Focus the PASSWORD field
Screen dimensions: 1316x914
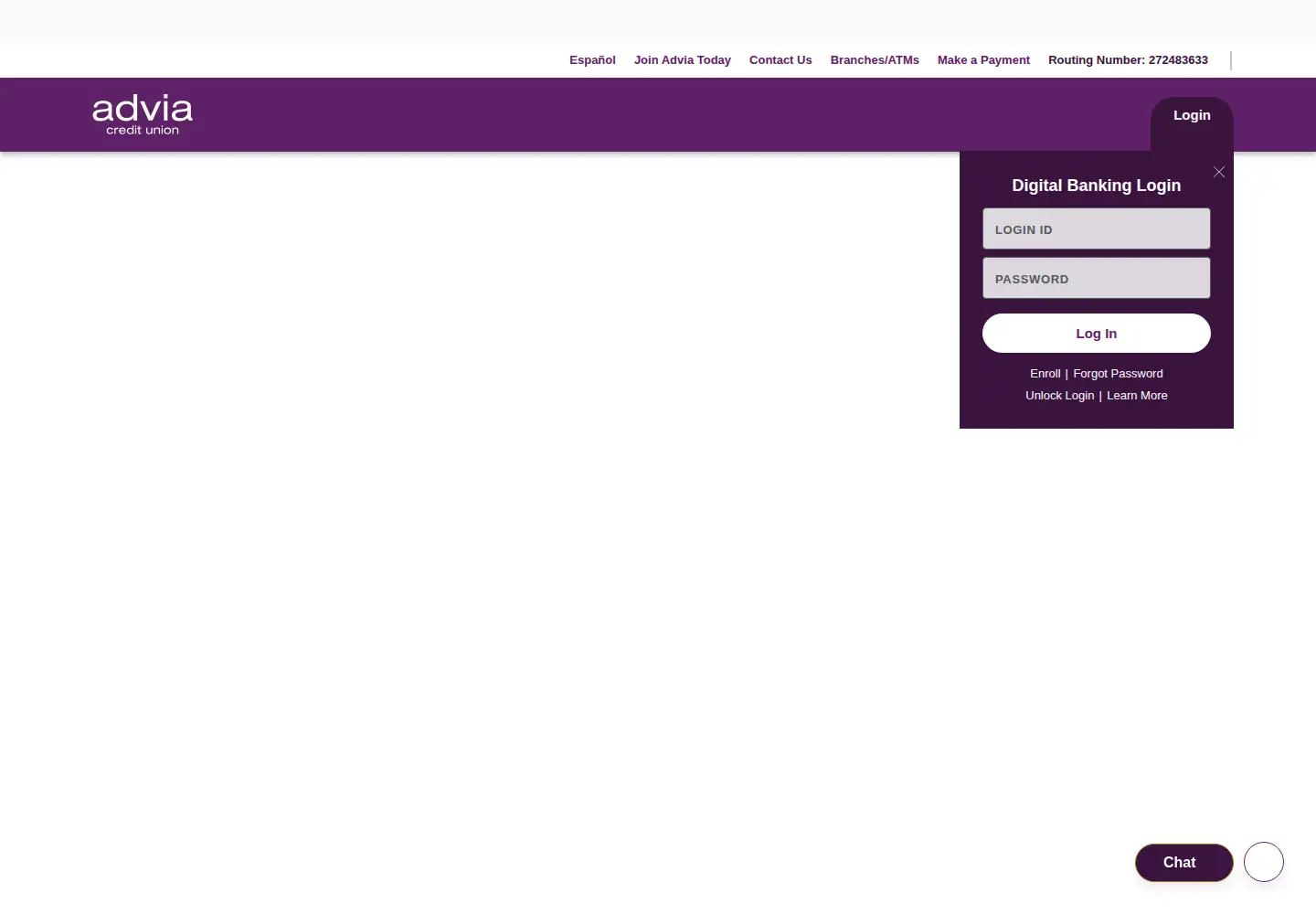coord(1097,278)
